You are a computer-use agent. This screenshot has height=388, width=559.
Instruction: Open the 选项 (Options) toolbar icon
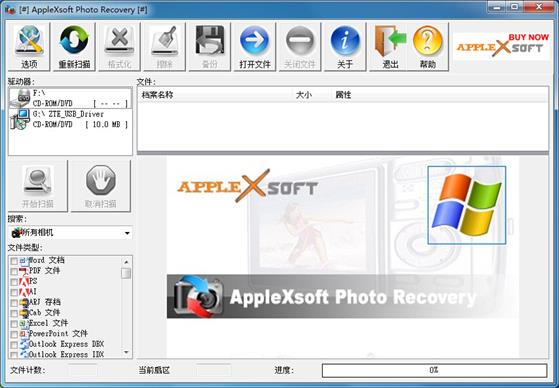click(29, 47)
